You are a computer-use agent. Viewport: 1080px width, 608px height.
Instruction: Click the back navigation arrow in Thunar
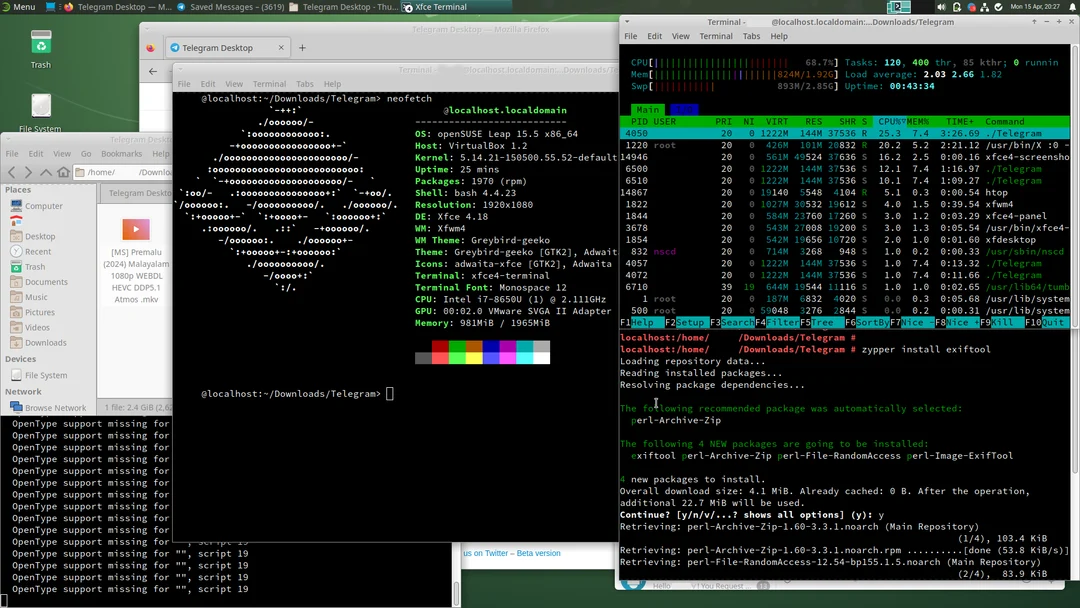pyautogui.click(x=12, y=173)
